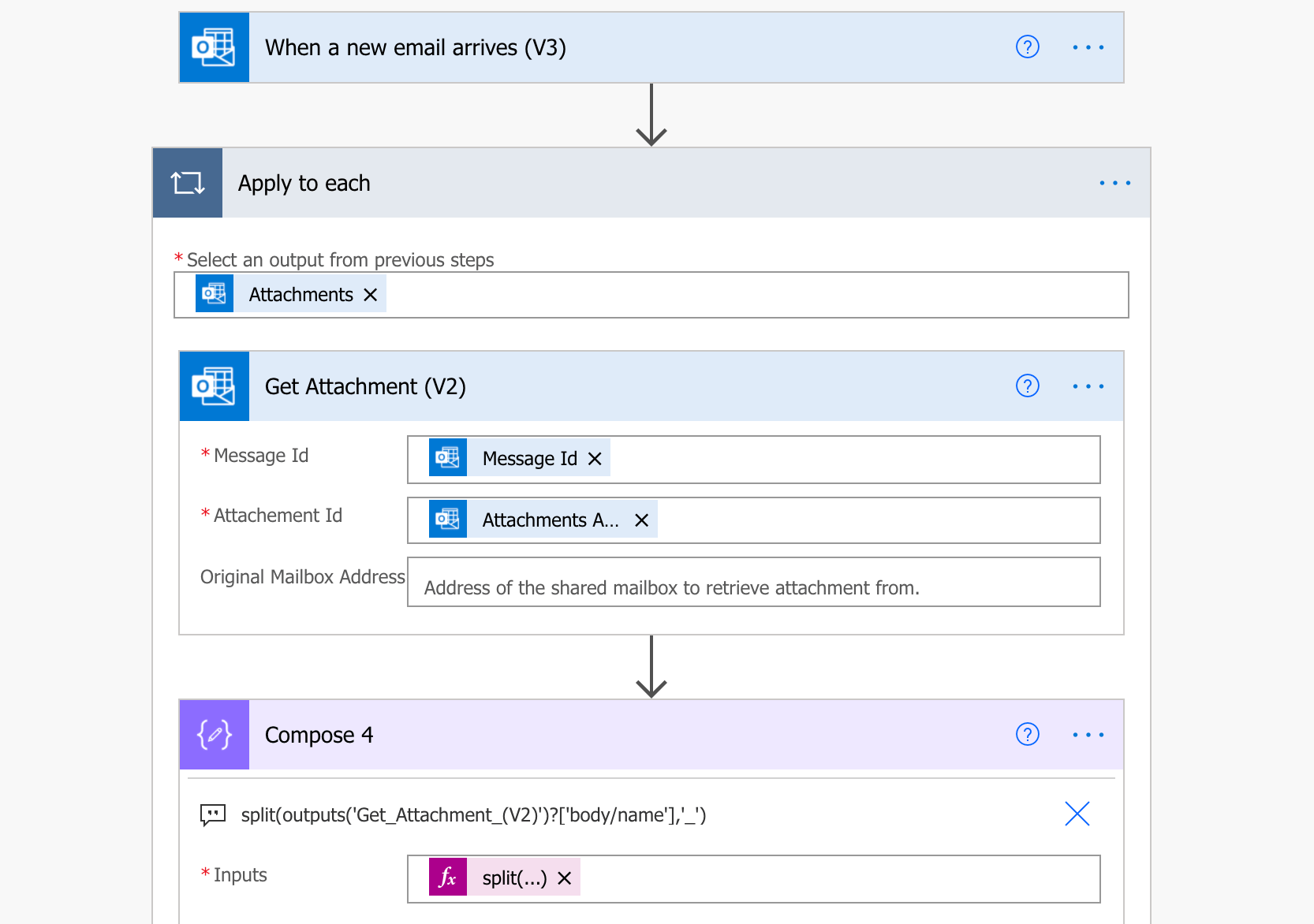
Task: Click the Outlook icon on the email trigger
Action: (x=214, y=47)
